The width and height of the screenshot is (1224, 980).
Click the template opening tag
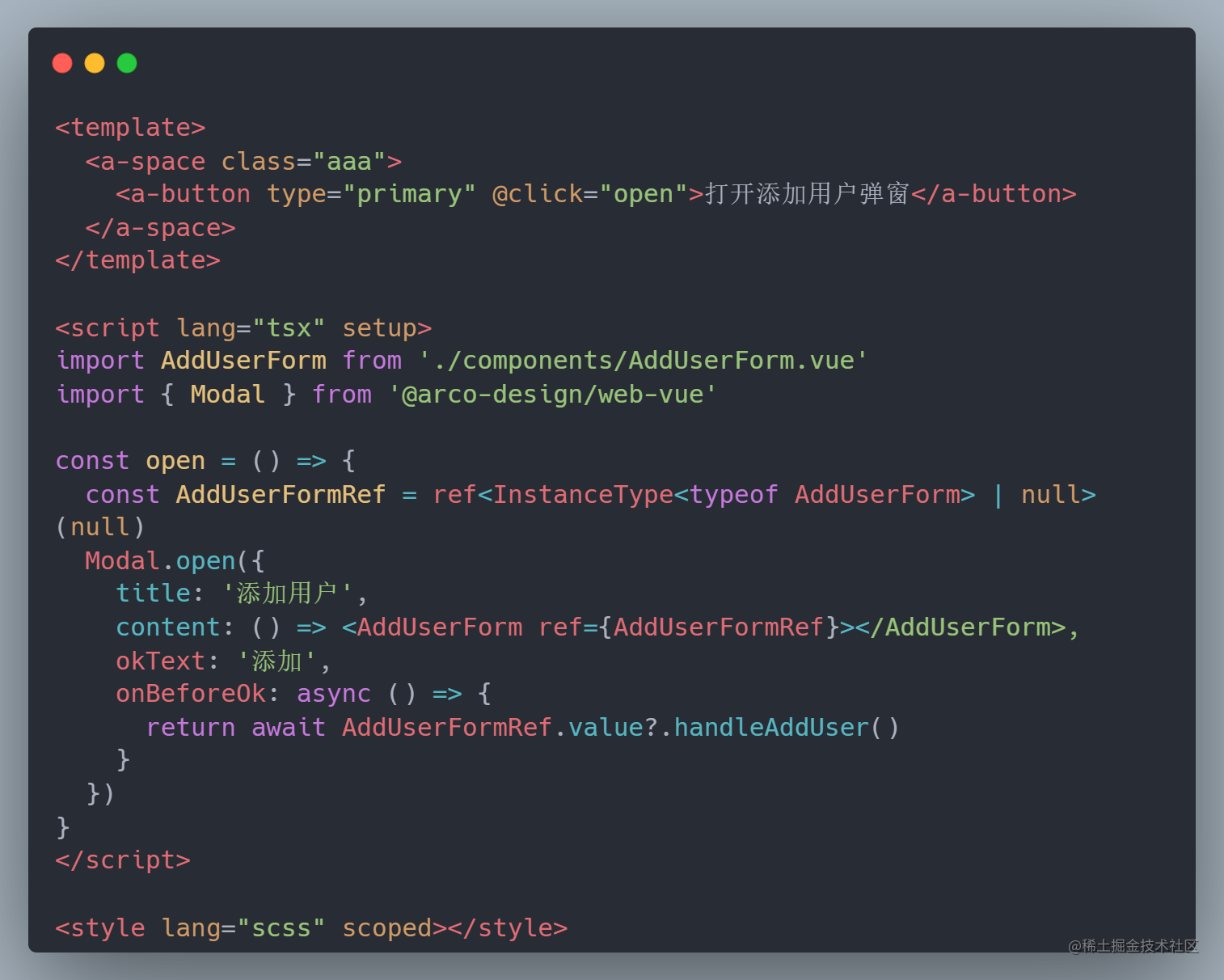[129, 127]
